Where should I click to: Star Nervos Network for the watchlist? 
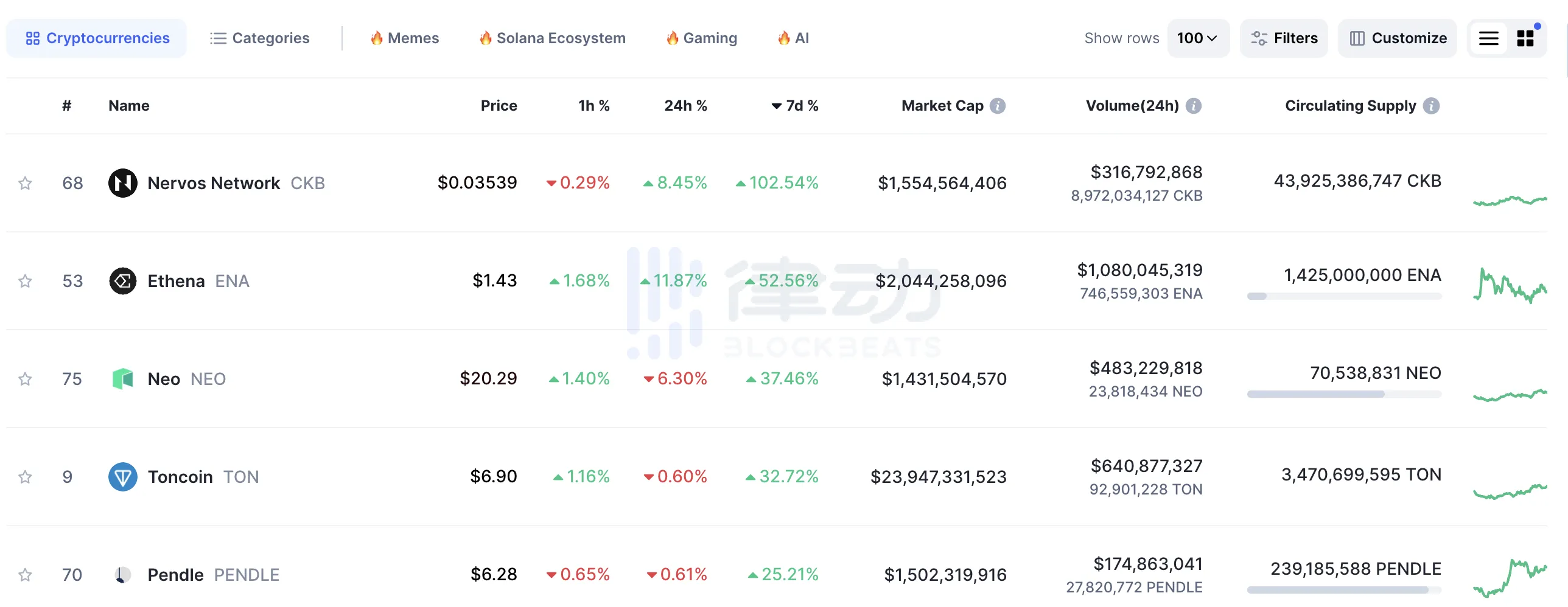[25, 183]
